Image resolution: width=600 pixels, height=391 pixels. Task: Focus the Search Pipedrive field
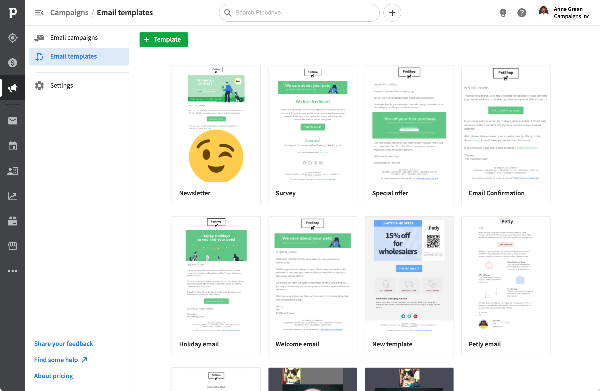point(299,13)
